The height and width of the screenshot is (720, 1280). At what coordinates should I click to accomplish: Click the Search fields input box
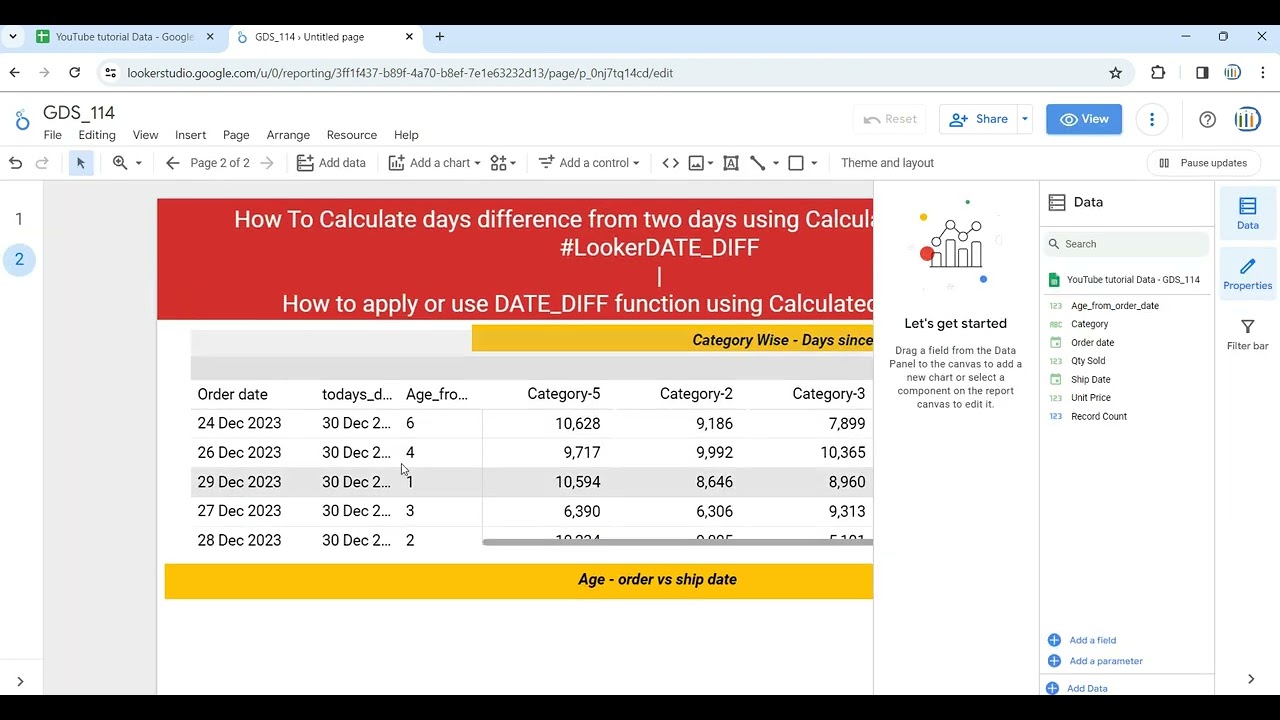tap(1127, 244)
